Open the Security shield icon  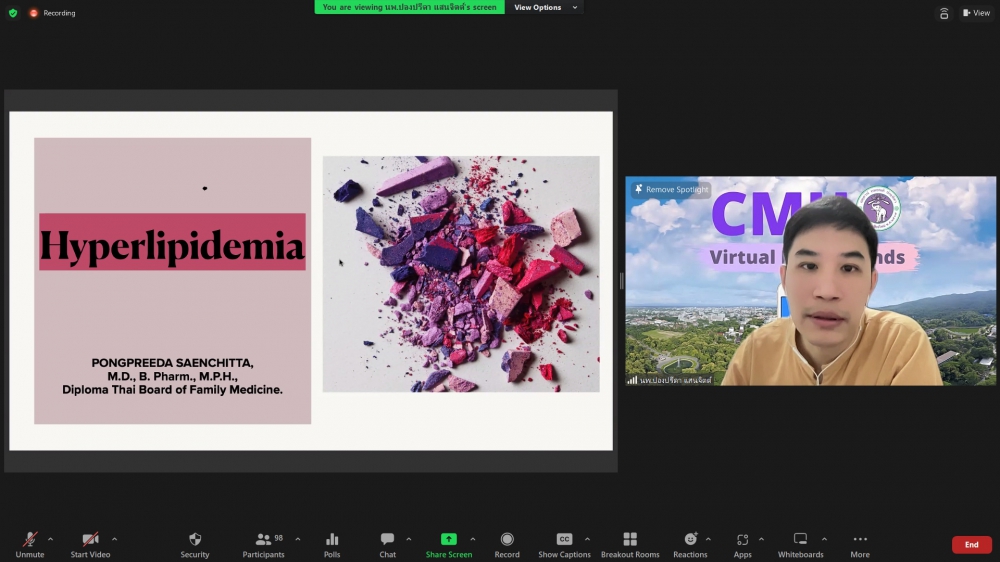[195, 540]
